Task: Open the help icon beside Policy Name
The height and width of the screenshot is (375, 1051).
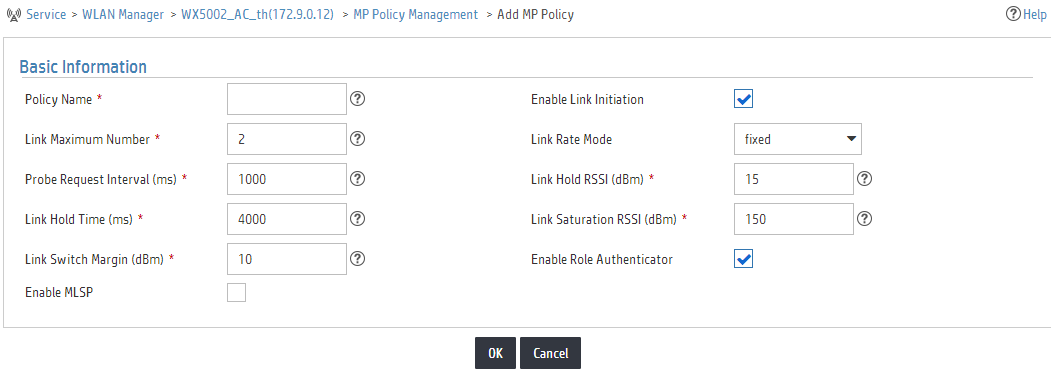Action: pyautogui.click(x=358, y=99)
